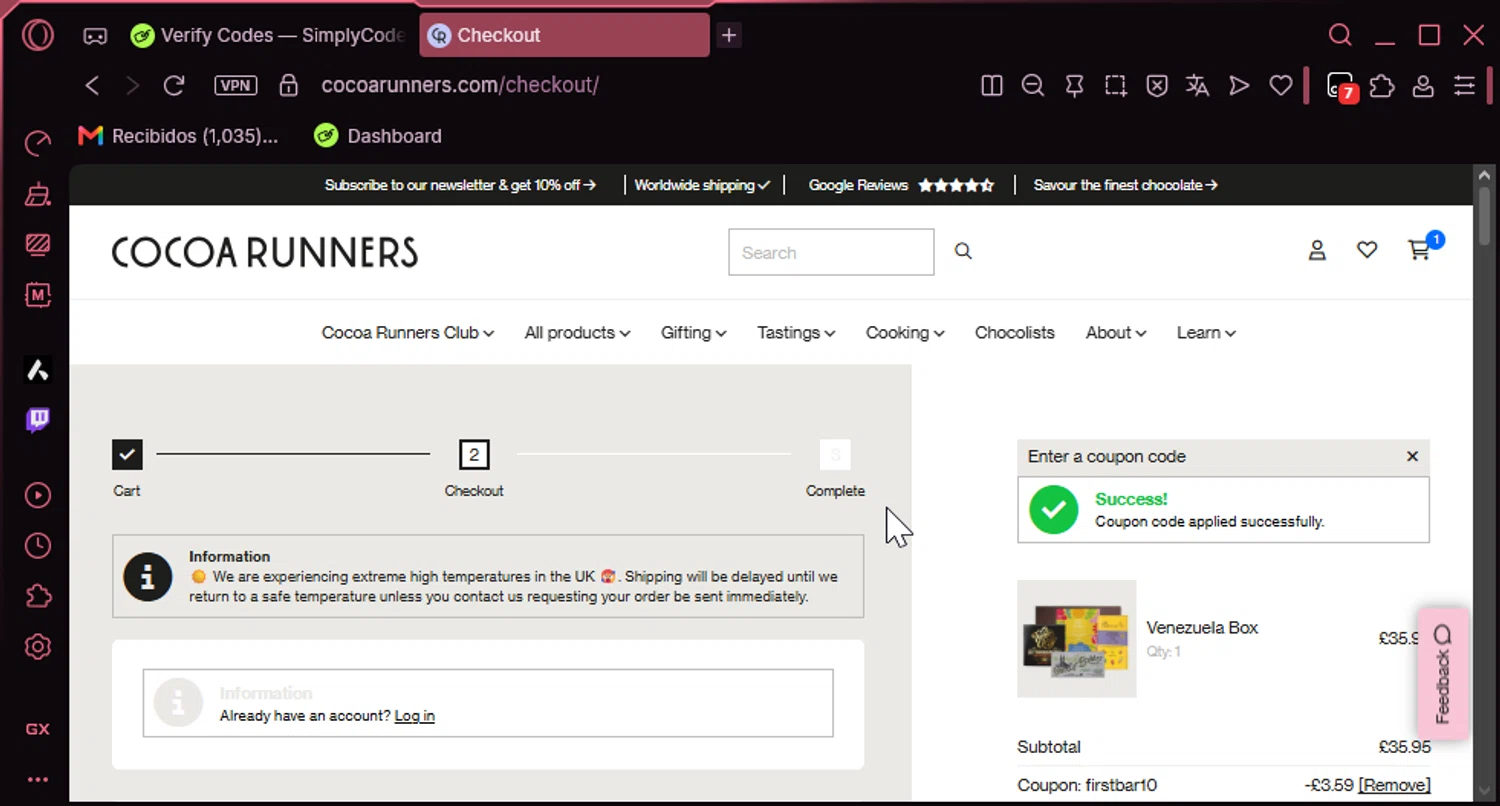Expand the All products dropdown
This screenshot has height=806, width=1500.
tap(577, 333)
